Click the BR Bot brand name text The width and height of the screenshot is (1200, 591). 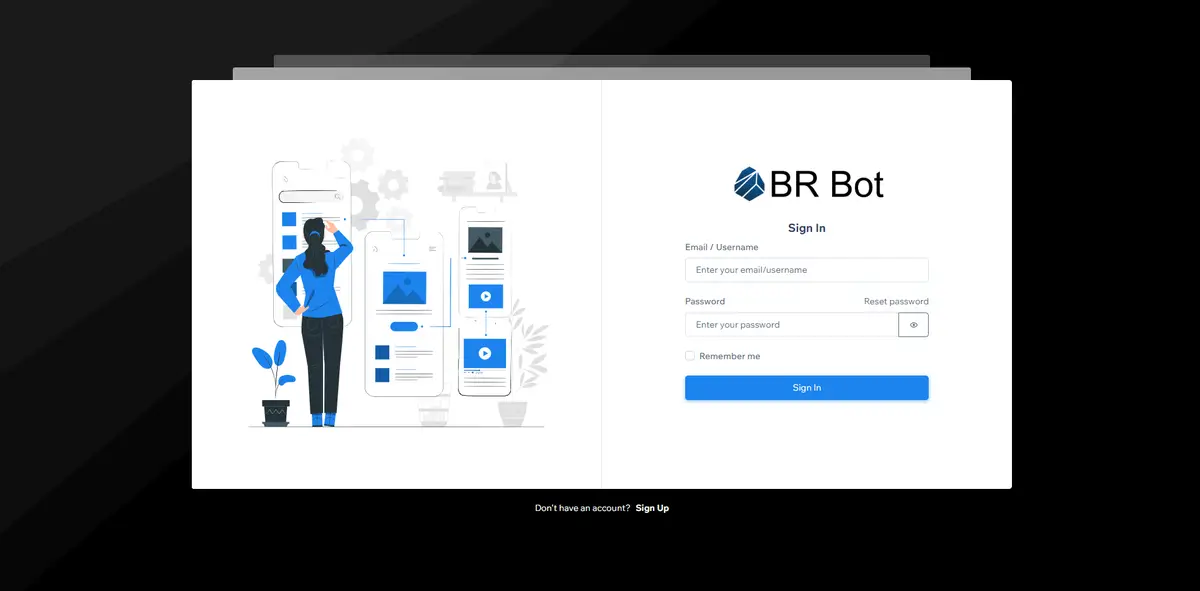[826, 184]
